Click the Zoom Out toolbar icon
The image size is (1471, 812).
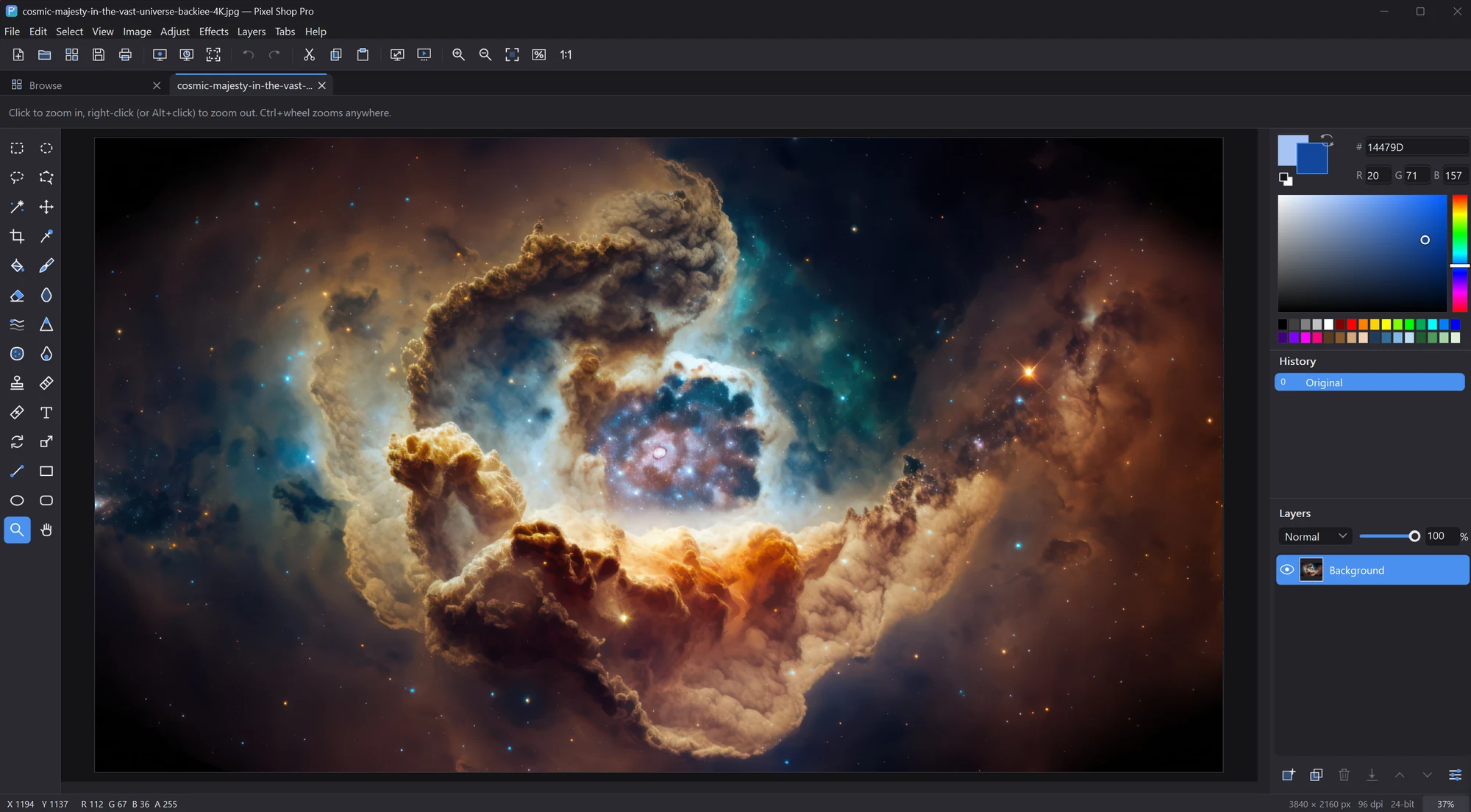point(485,54)
